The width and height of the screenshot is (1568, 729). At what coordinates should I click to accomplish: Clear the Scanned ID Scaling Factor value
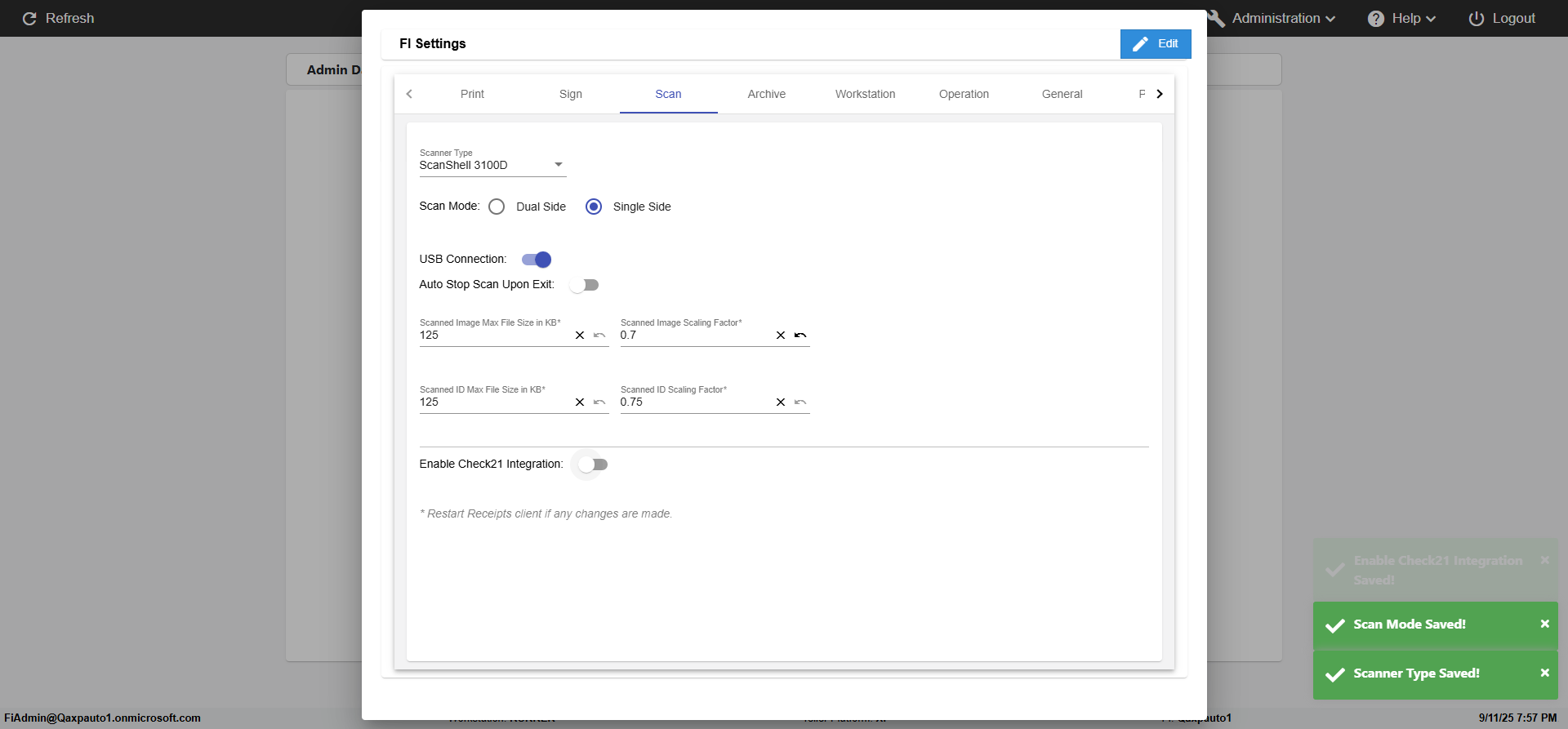781,402
